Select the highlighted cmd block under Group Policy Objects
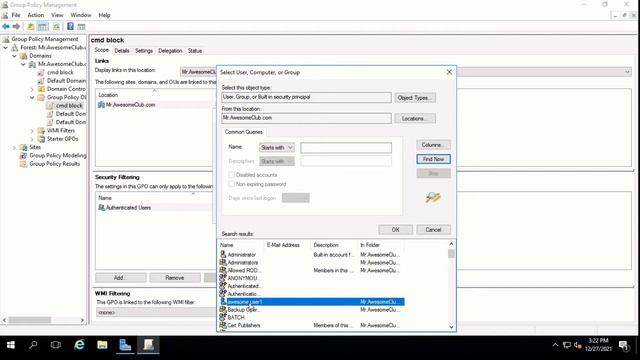The width and height of the screenshot is (640, 360). (69, 105)
